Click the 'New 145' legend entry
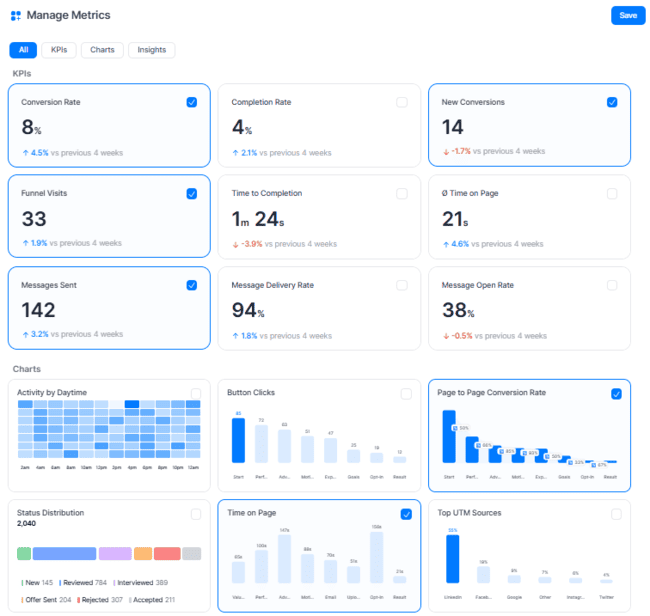 pos(37,583)
